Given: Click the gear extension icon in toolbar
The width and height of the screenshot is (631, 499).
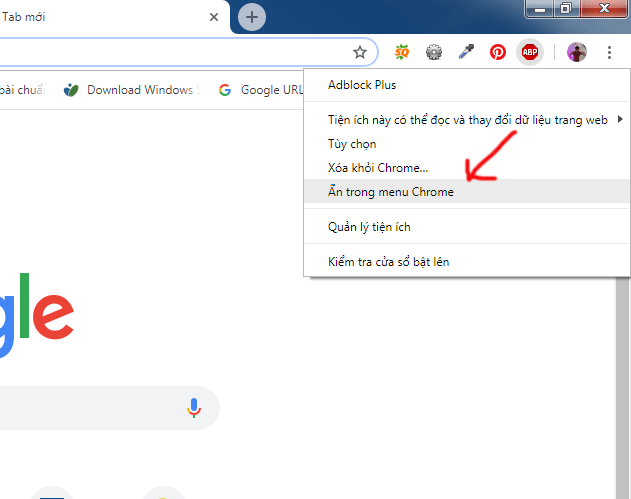Looking at the screenshot, I should (x=434, y=52).
